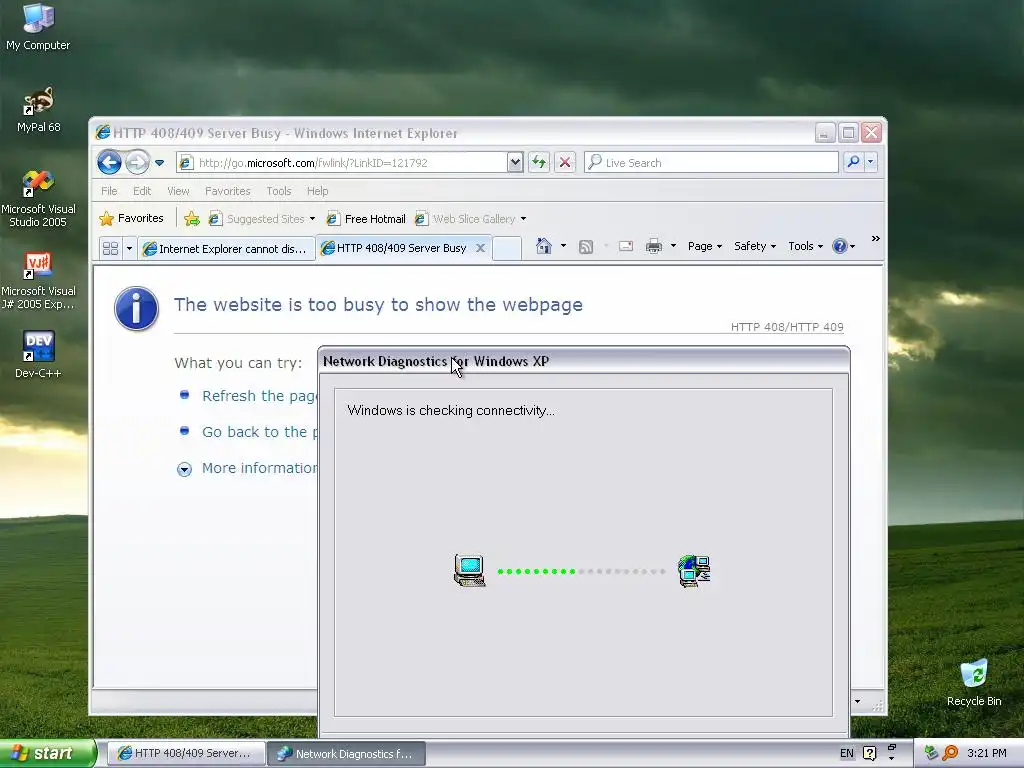Launch MyPal 68 desktop shortcut
This screenshot has height=768, width=1024.
pos(38,110)
